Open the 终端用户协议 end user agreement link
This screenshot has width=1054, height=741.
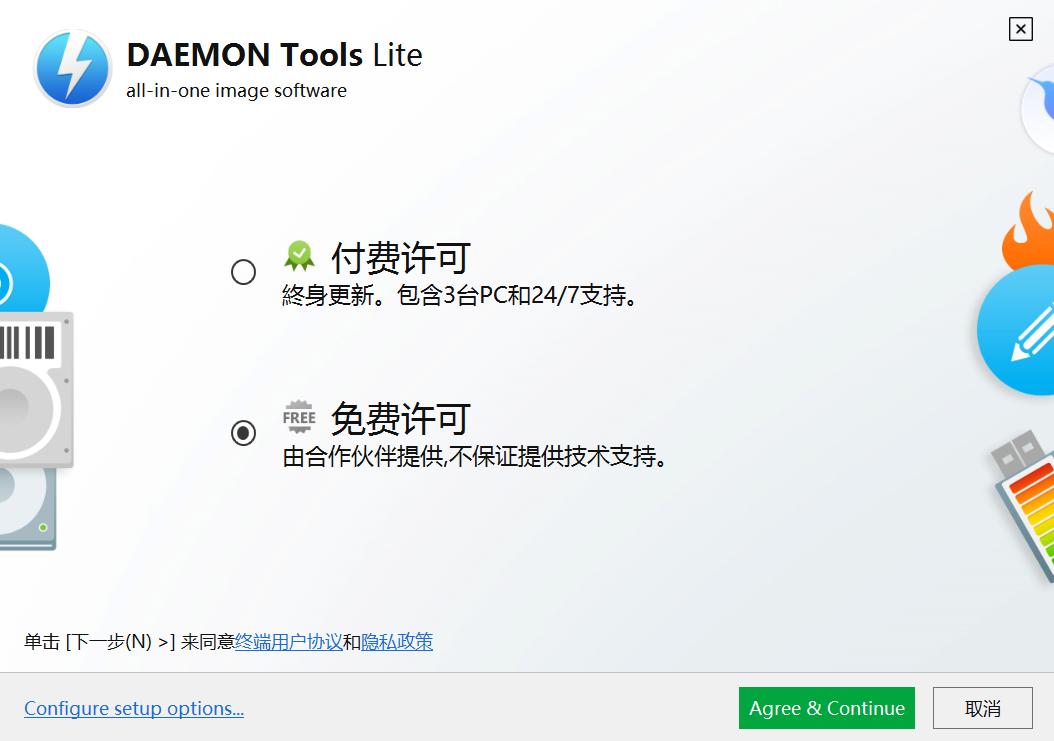[289, 642]
